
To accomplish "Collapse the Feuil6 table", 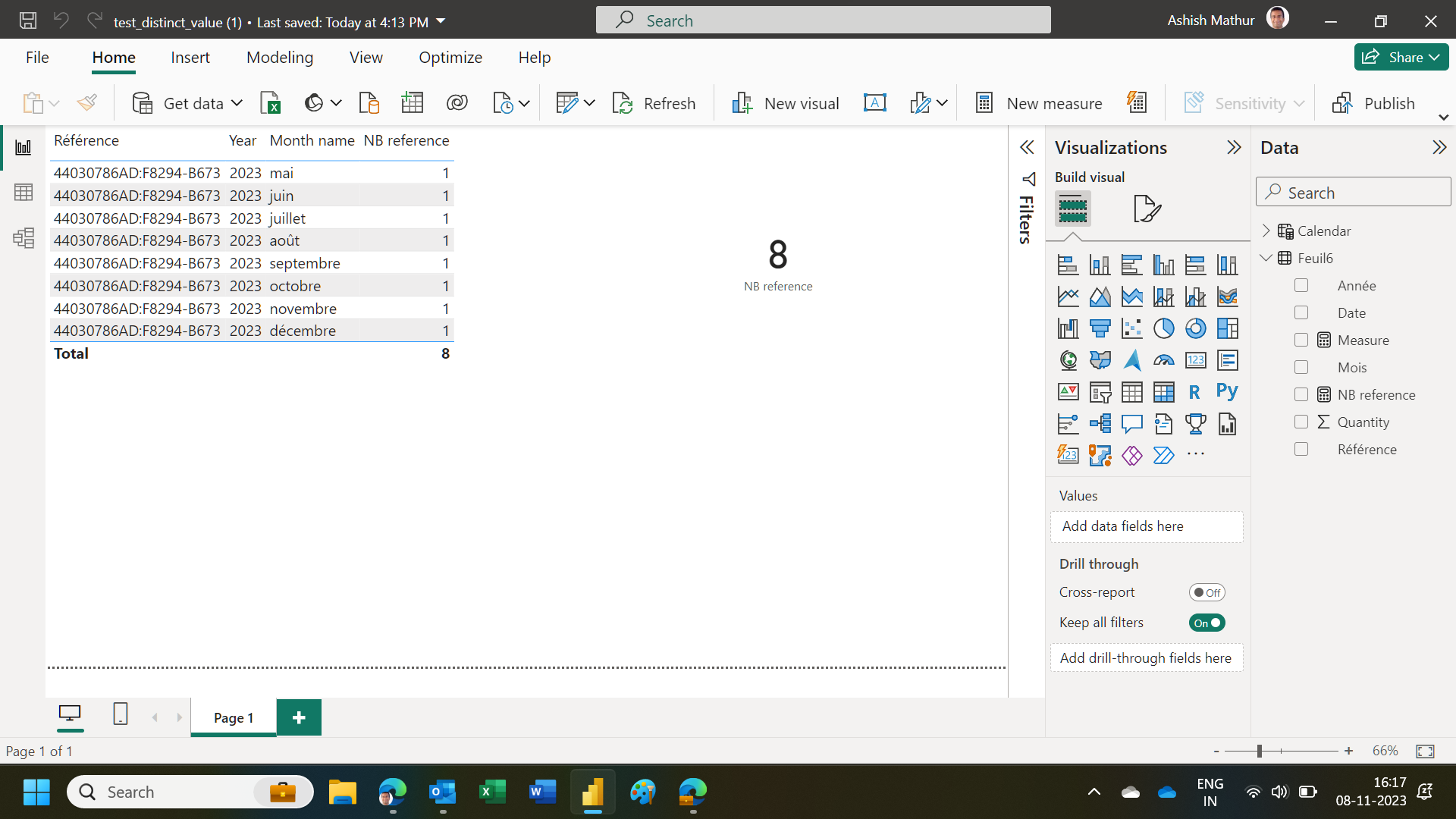I will pos(1266,258).
